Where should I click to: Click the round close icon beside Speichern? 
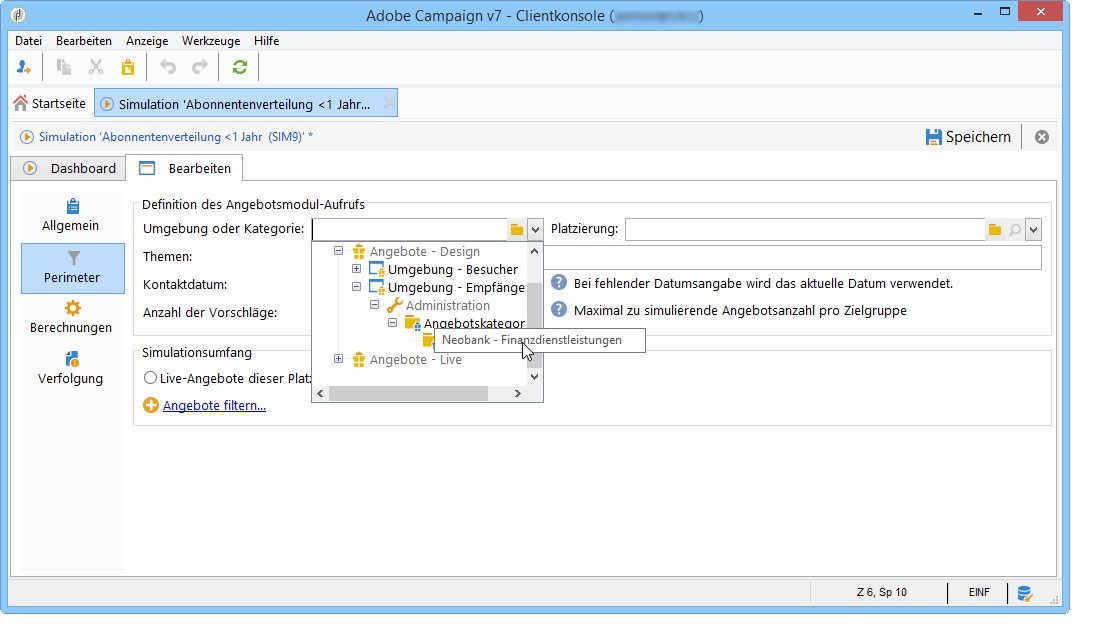tap(1041, 137)
